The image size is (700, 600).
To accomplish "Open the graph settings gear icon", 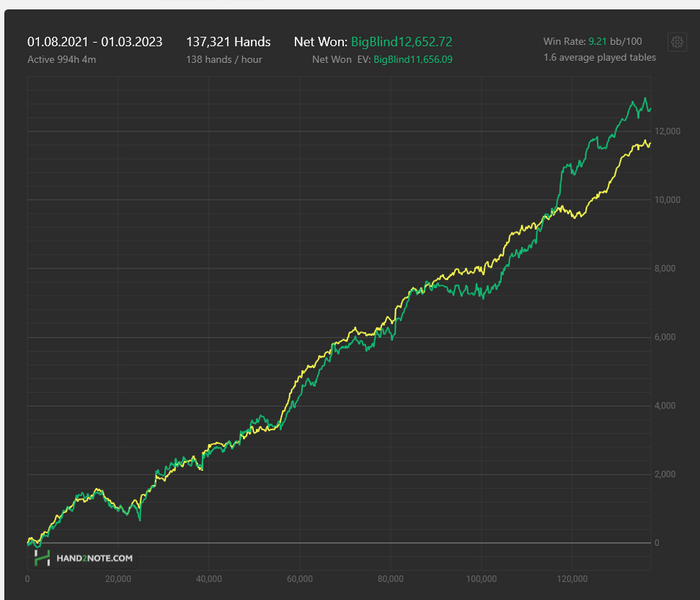I will (x=677, y=42).
